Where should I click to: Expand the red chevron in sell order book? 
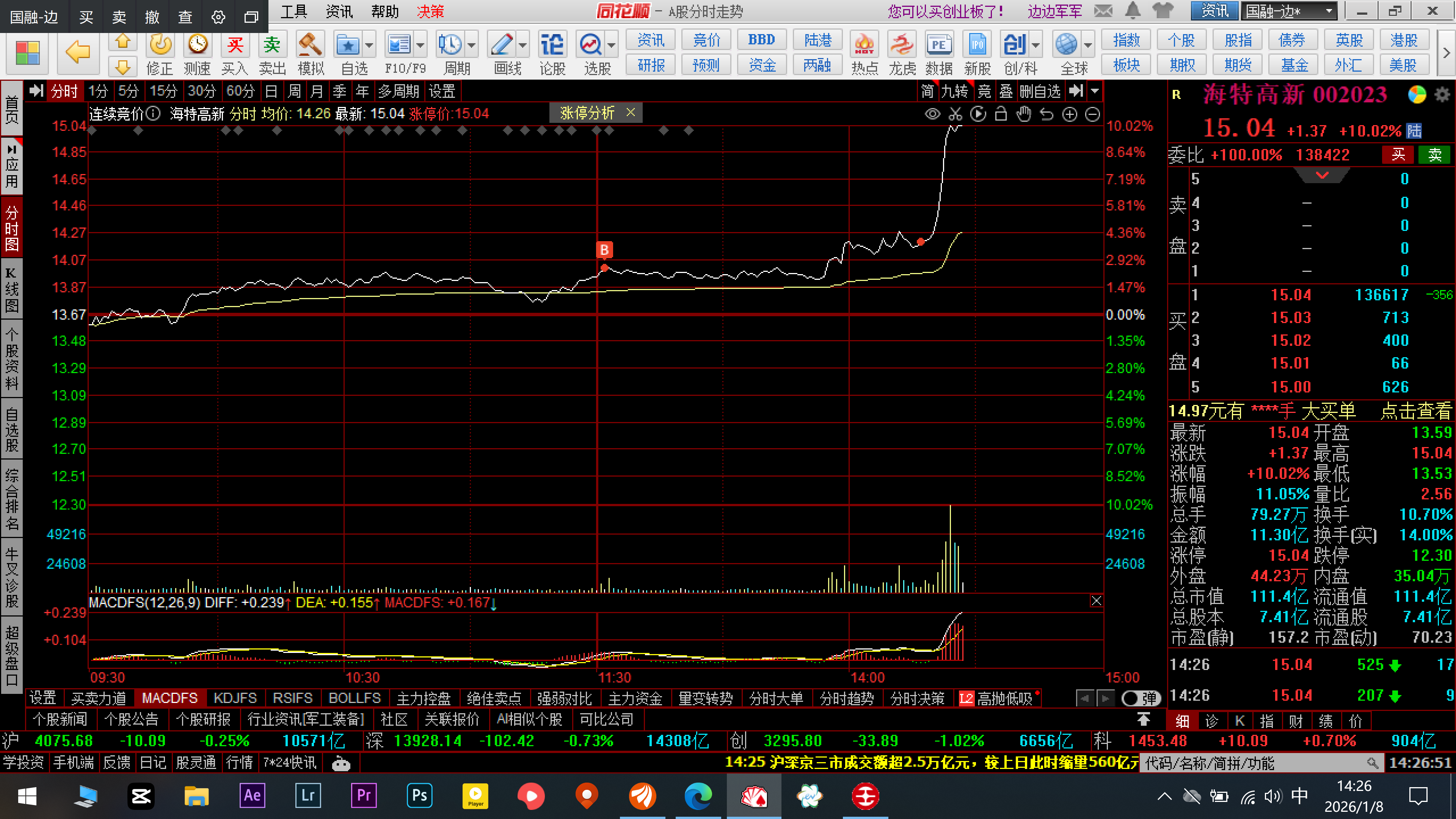1322,176
